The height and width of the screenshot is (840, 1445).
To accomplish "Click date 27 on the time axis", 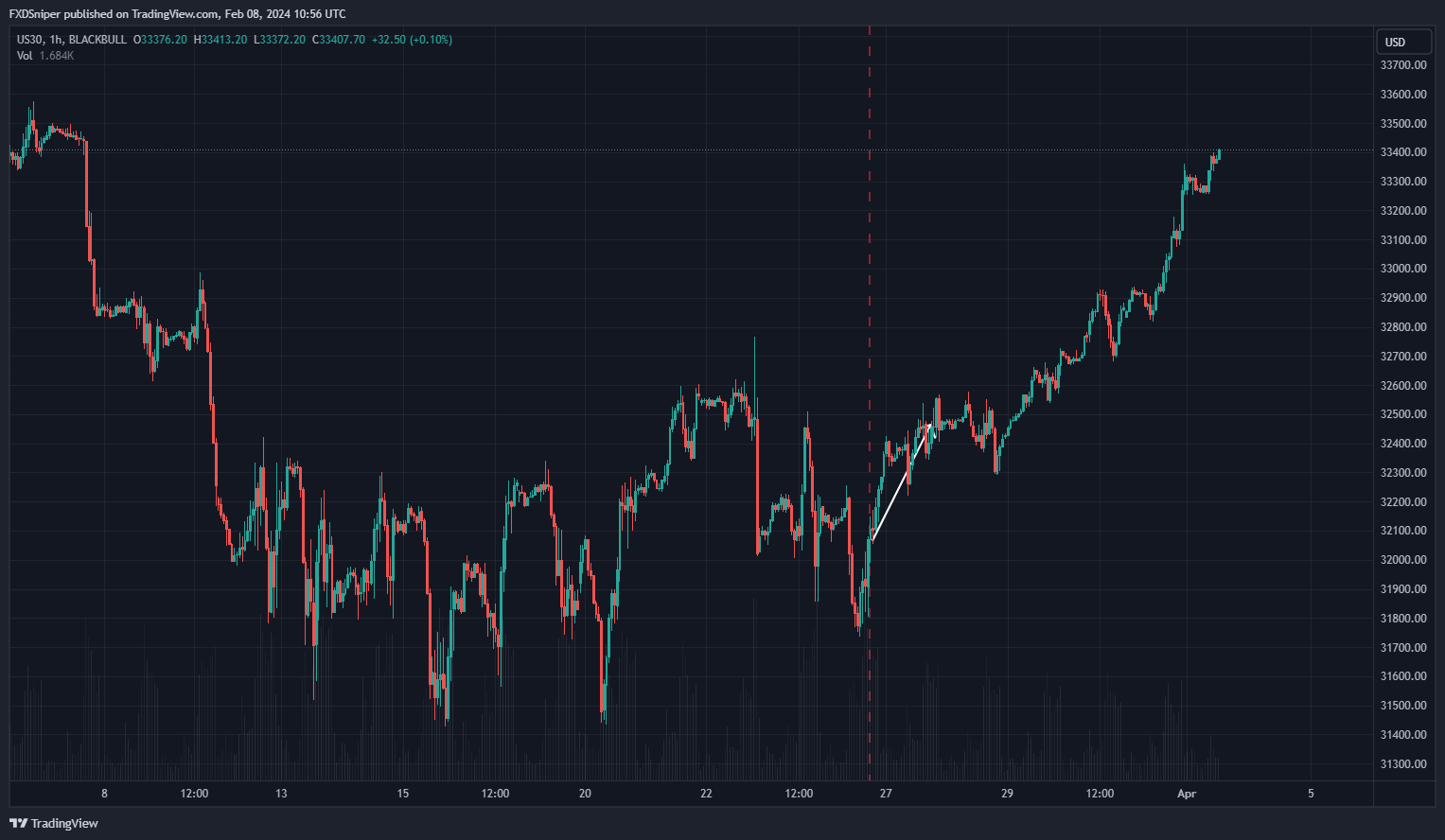I will 886,794.
